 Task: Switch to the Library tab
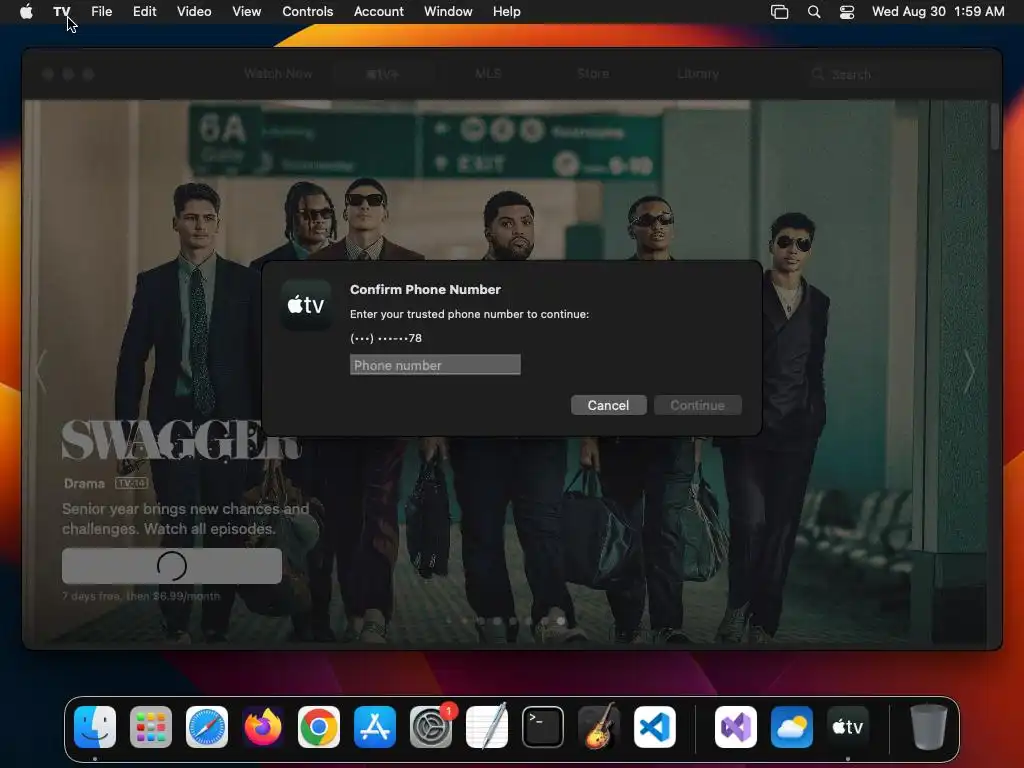pos(697,74)
